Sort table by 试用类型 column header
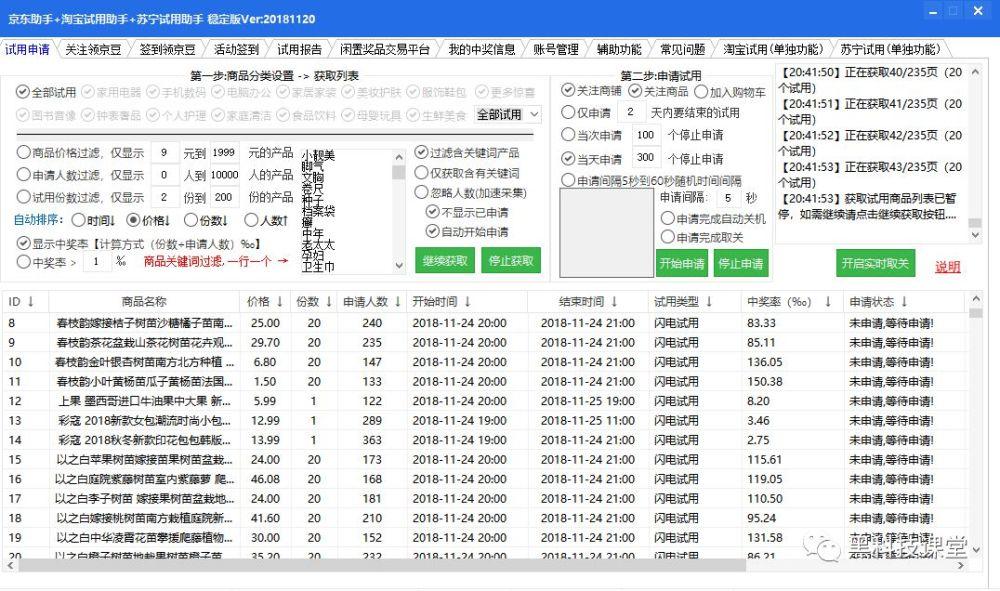Screen dimensions: 1000x591 [695, 302]
